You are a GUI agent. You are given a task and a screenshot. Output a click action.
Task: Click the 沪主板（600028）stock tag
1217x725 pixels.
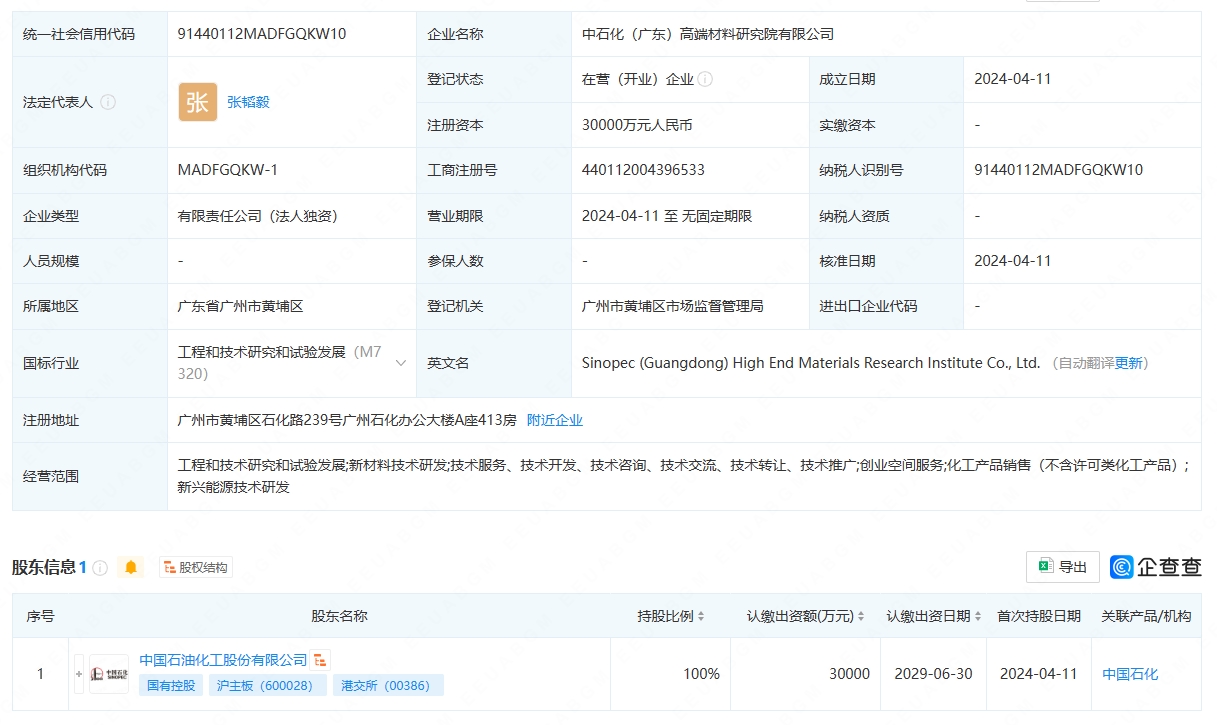(x=267, y=685)
